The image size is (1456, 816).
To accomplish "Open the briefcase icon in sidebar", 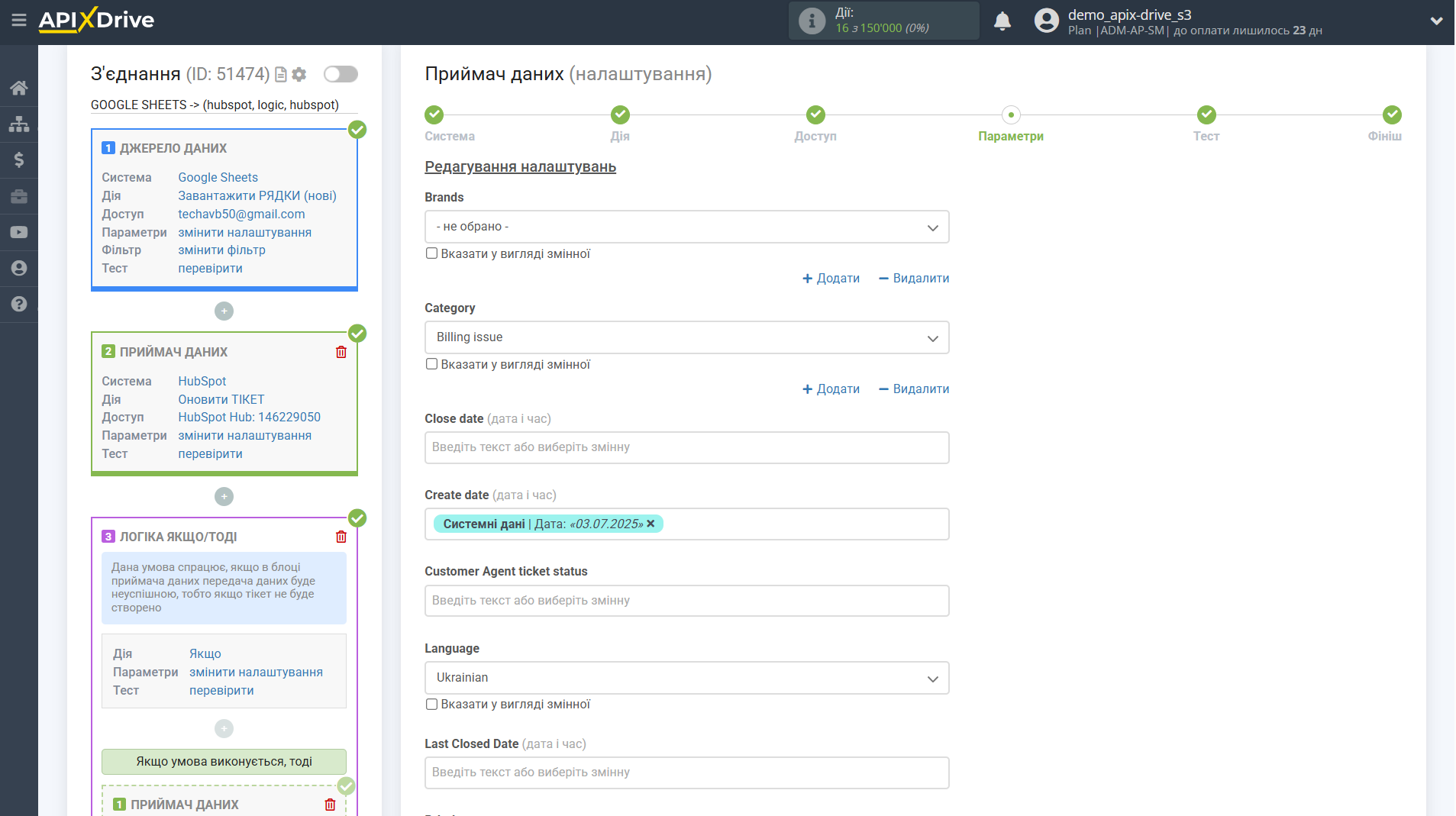I will pos(19,196).
